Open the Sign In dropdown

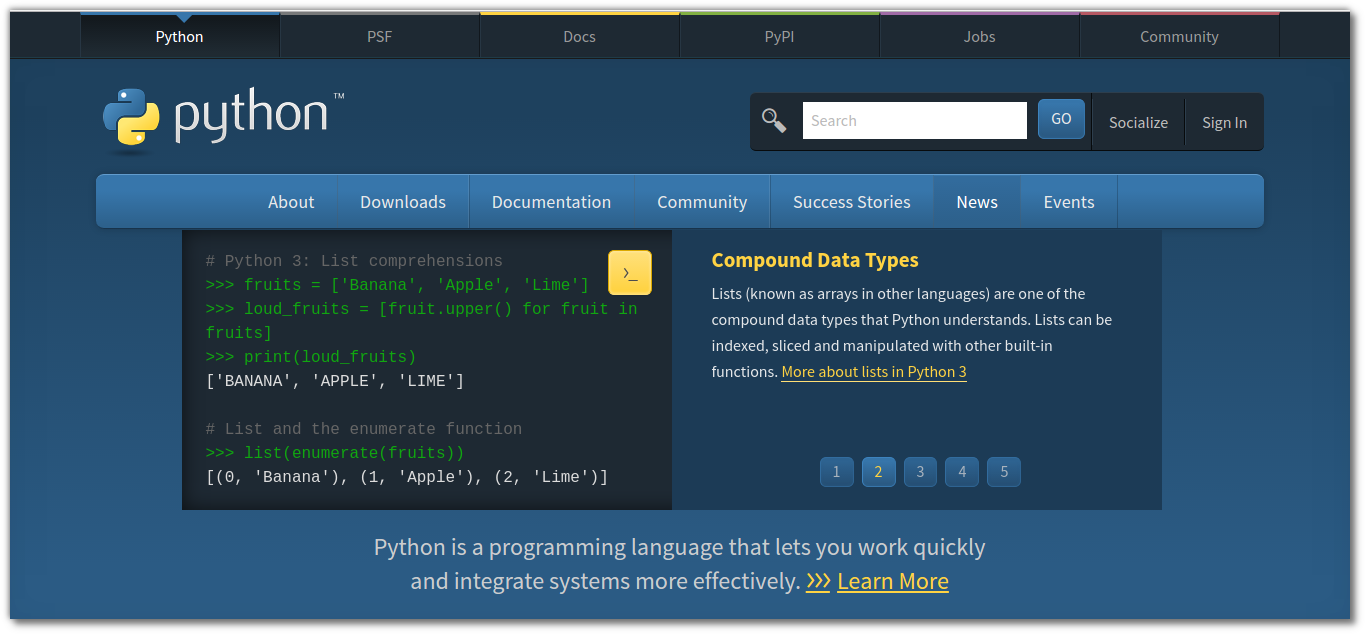pos(1224,122)
